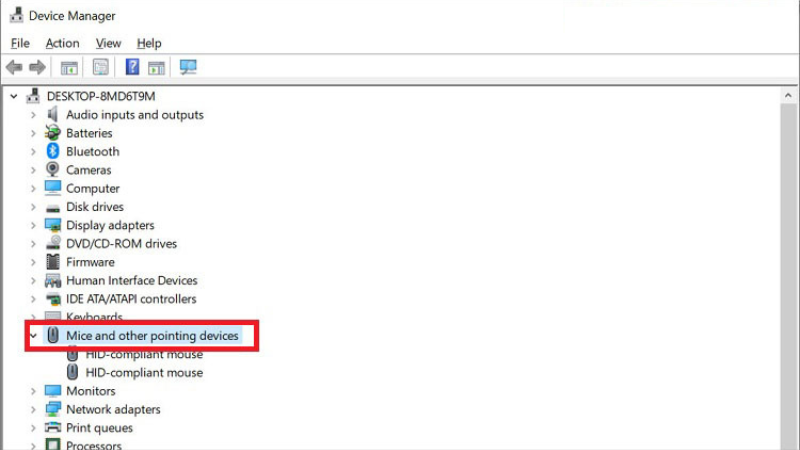
Task: Expand the Firmware chevron
Action: click(33, 262)
